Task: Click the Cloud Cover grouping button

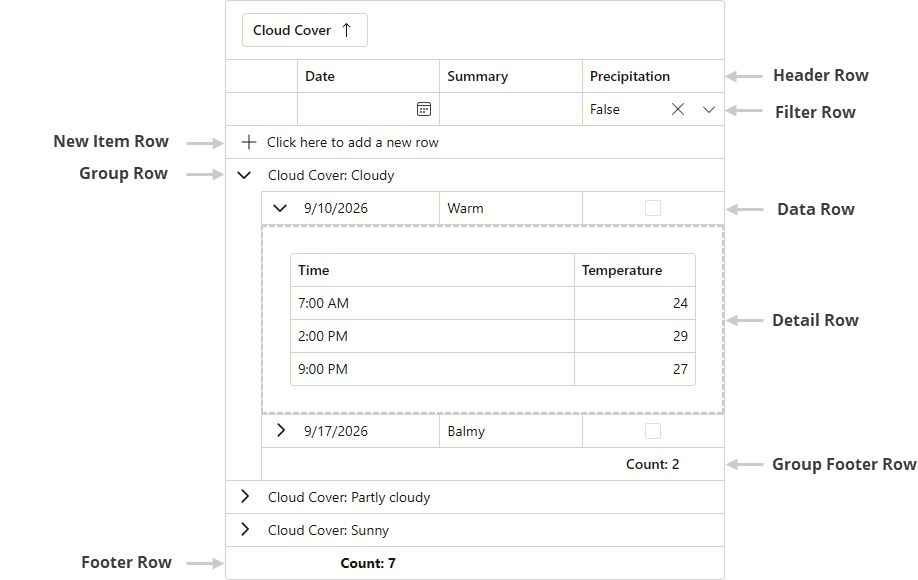Action: click(305, 30)
